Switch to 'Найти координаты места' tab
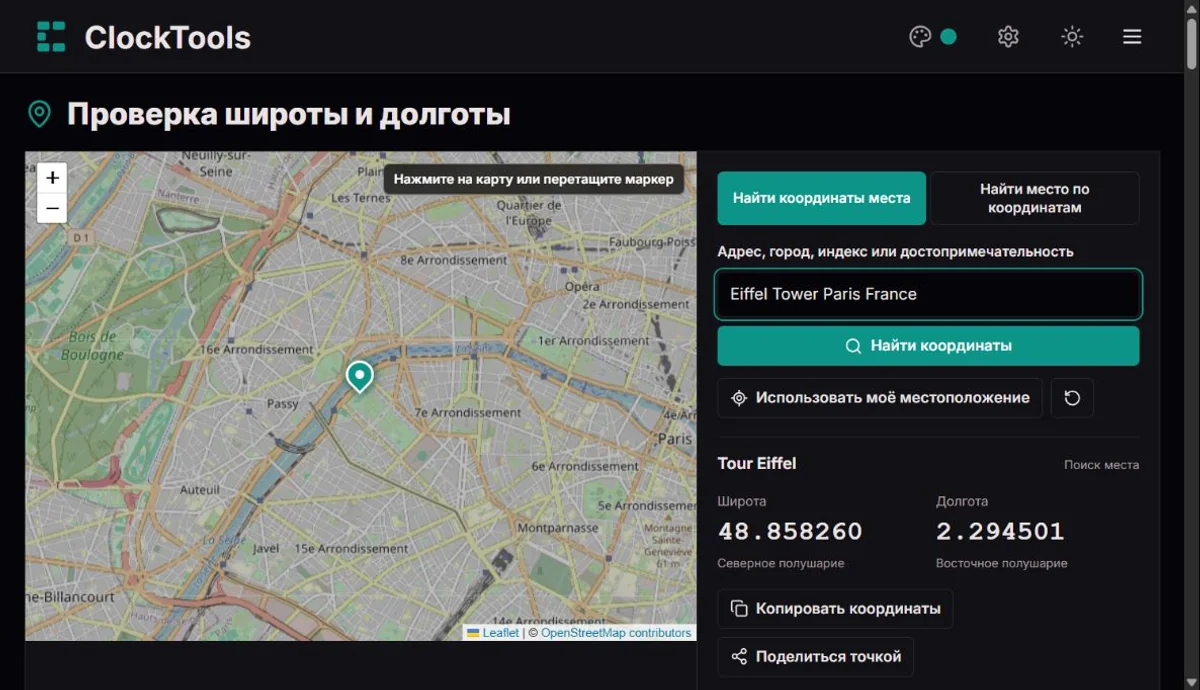 pos(822,198)
